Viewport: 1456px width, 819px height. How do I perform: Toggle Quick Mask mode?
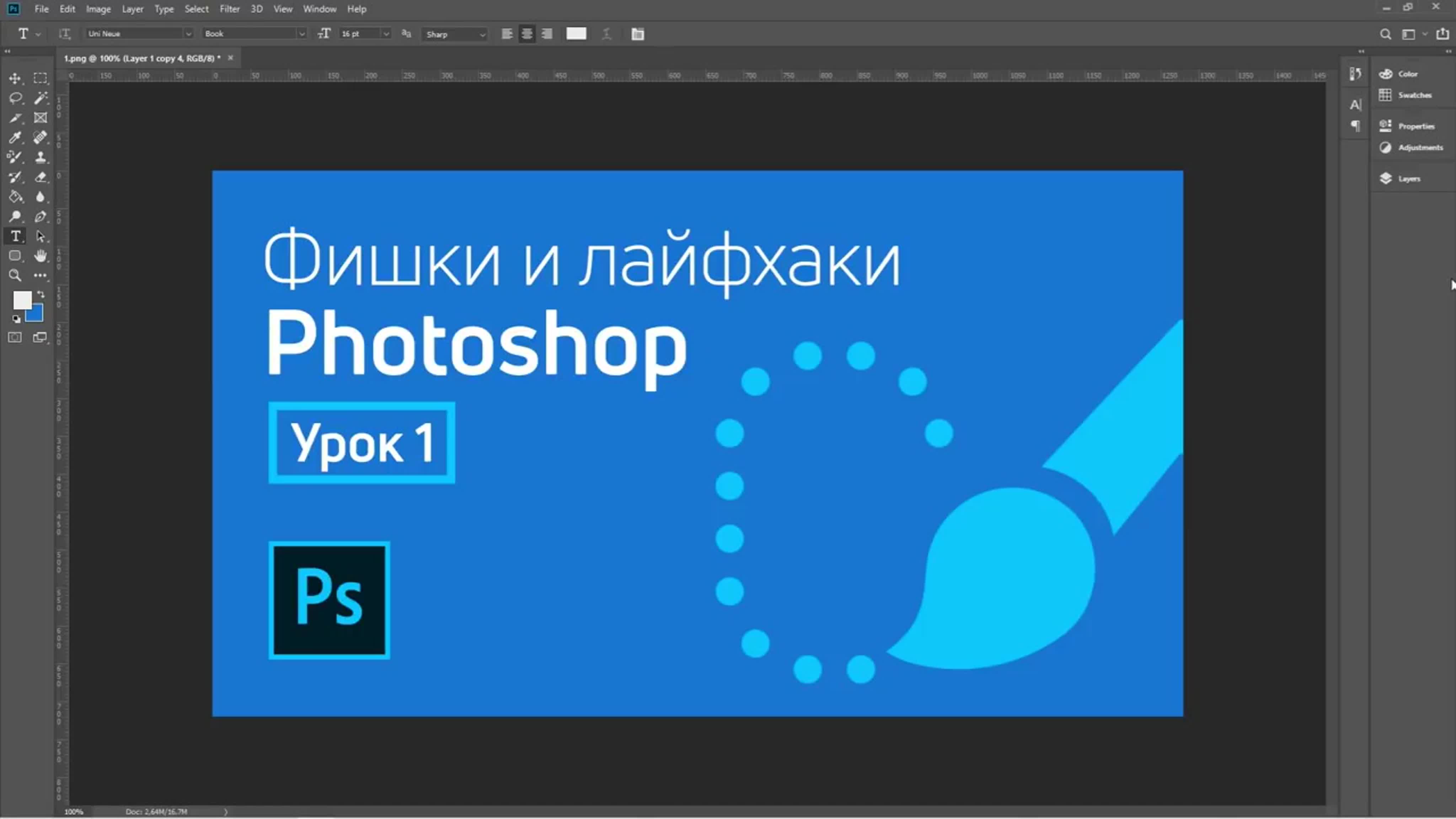pyautogui.click(x=15, y=337)
